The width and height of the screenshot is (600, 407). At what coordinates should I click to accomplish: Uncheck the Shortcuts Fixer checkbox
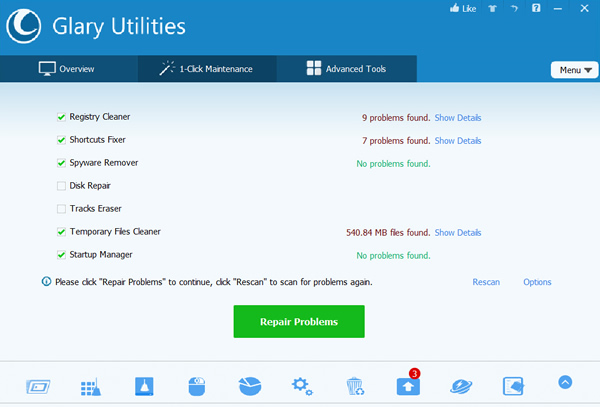tap(61, 140)
